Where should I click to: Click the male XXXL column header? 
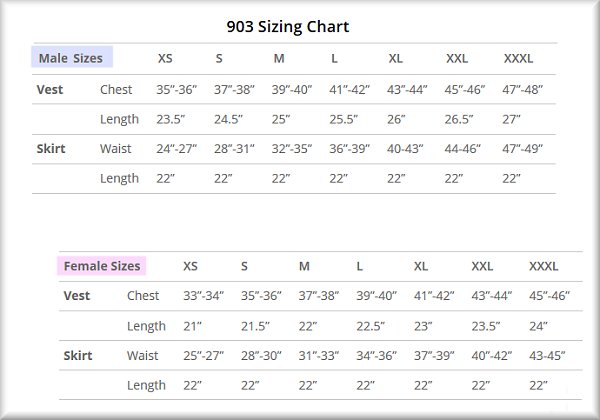pos(518,59)
